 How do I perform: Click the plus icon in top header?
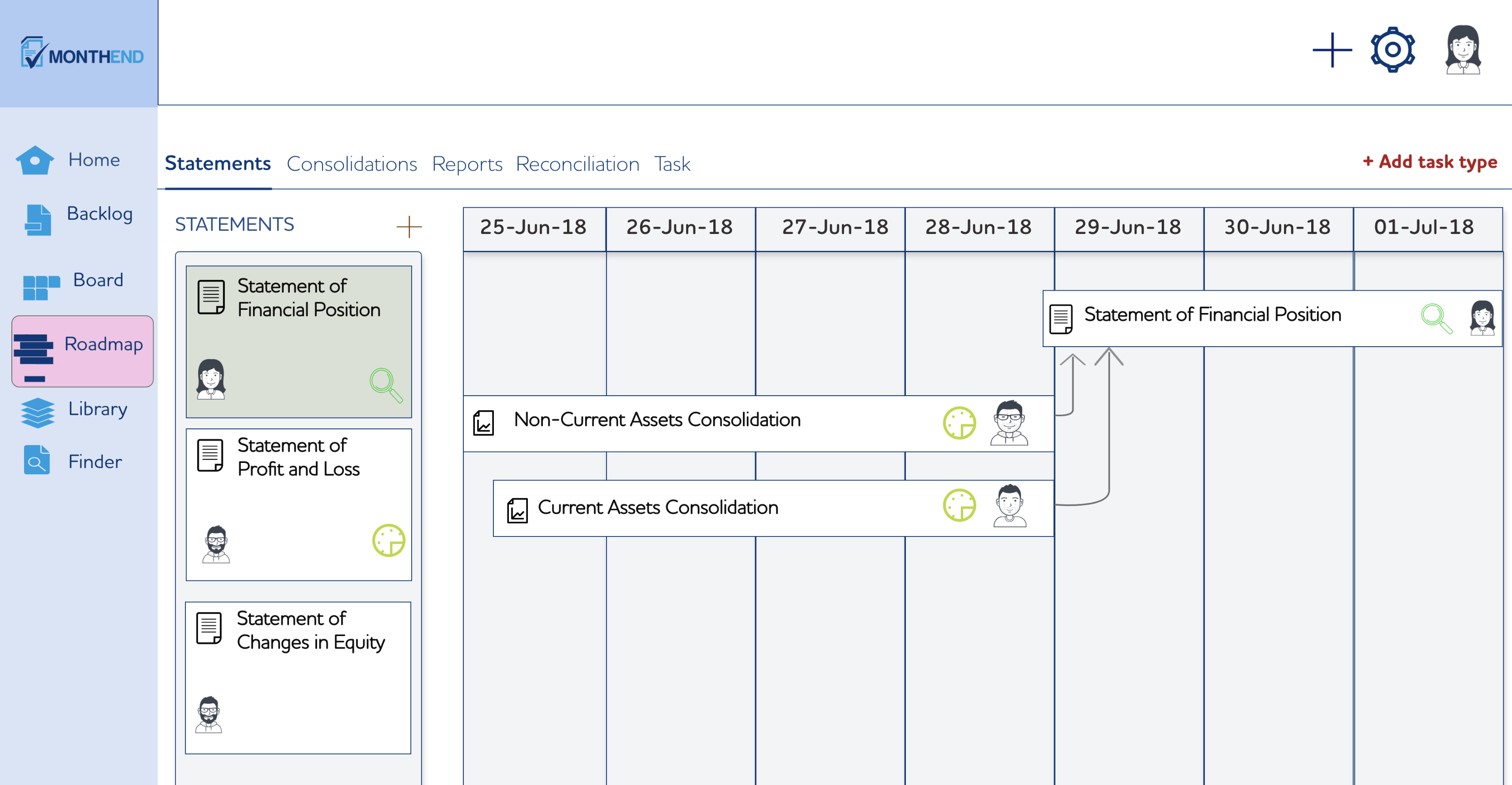click(x=1332, y=50)
